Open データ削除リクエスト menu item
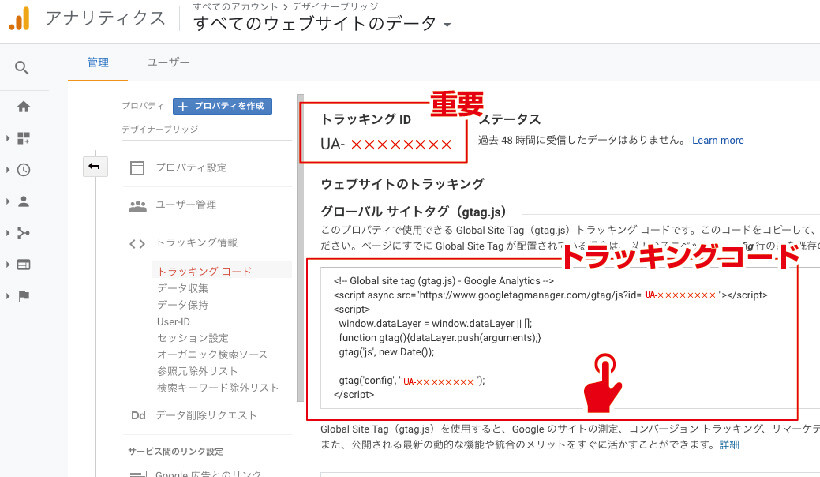820x477 pixels. (x=206, y=415)
